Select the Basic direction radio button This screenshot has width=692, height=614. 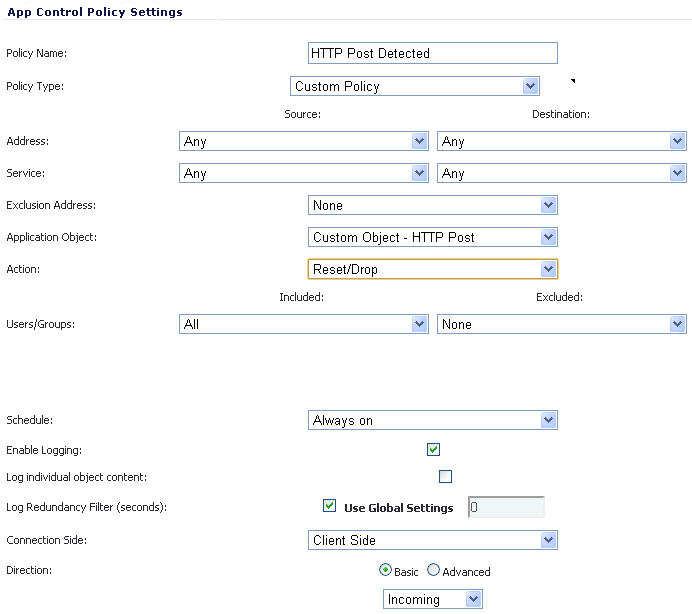point(385,571)
